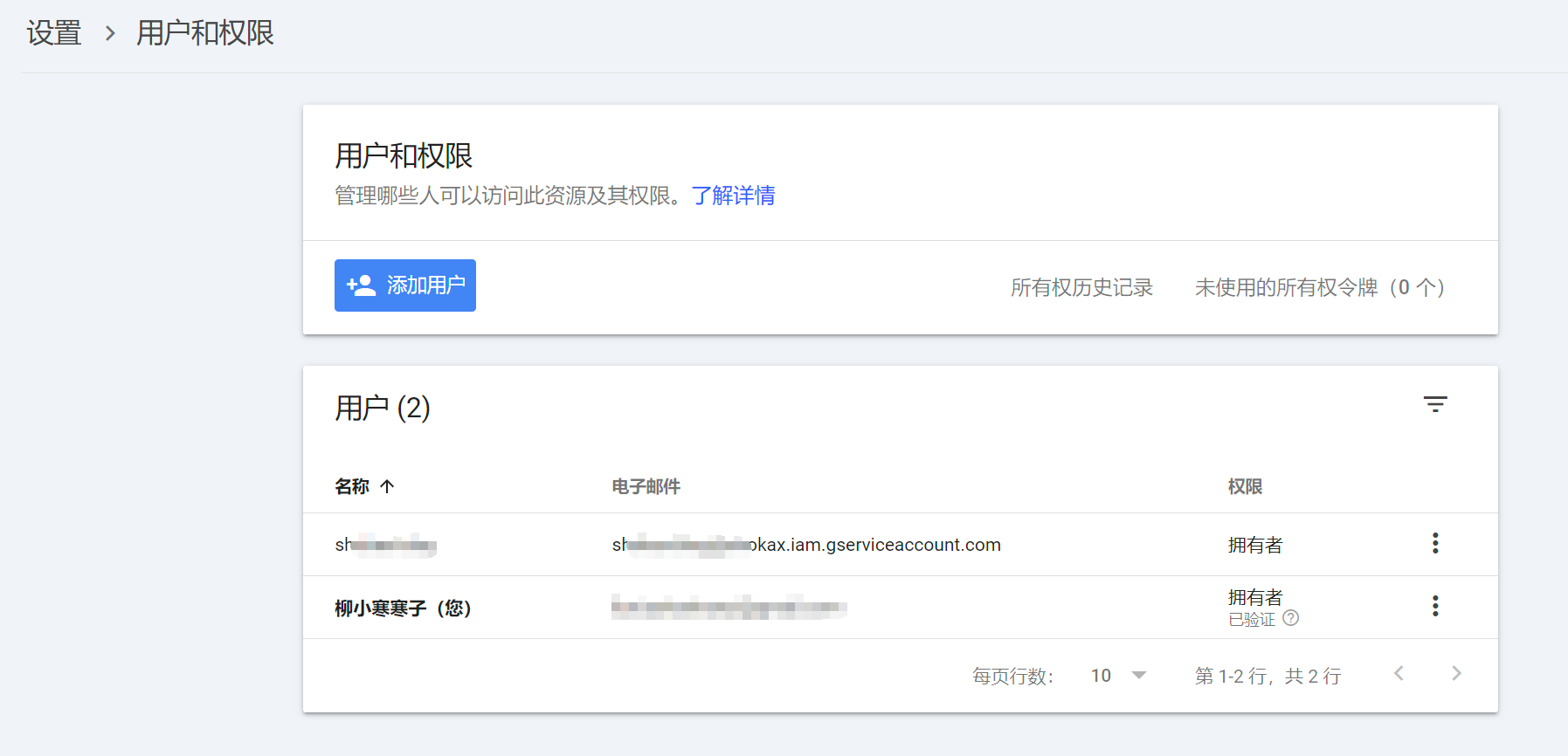Click the help icon beside 已验证
Image resolution: width=1568 pixels, height=756 pixels.
(x=1290, y=618)
